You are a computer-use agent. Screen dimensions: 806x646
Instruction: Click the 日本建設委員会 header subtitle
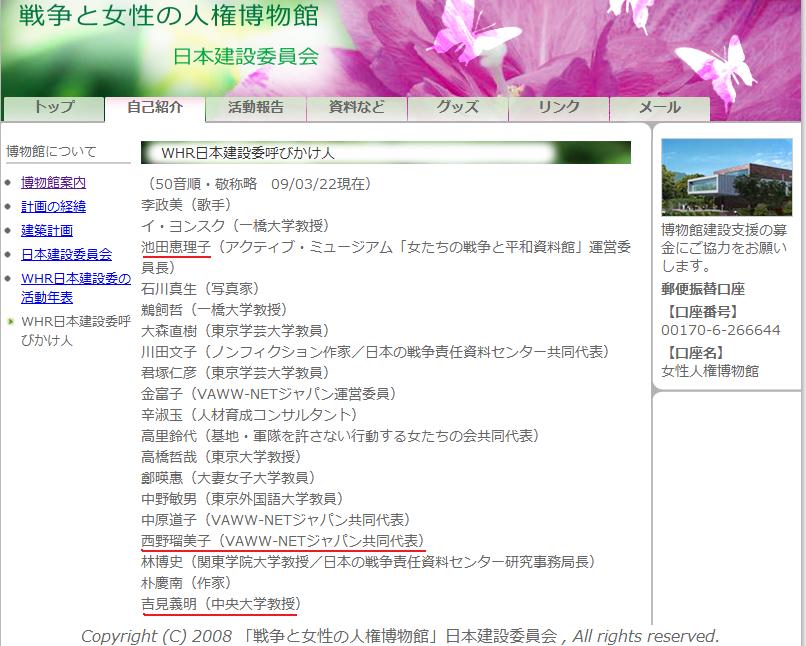[246, 57]
